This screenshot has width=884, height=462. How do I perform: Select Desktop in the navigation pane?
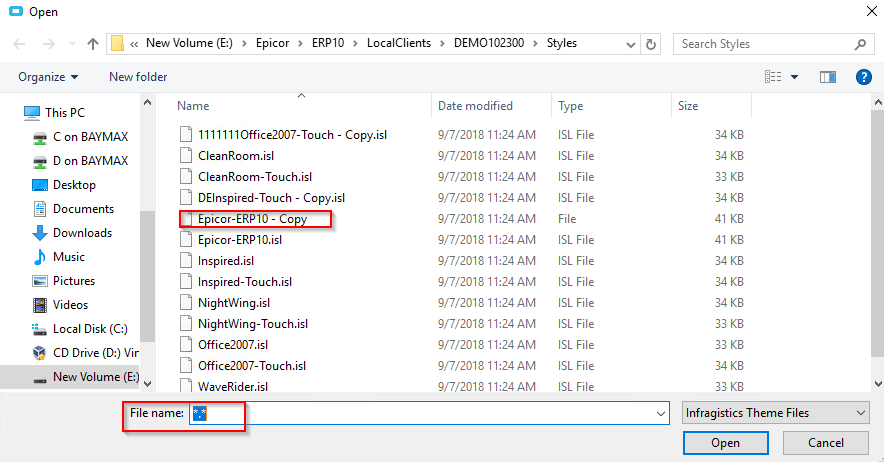pos(64,185)
